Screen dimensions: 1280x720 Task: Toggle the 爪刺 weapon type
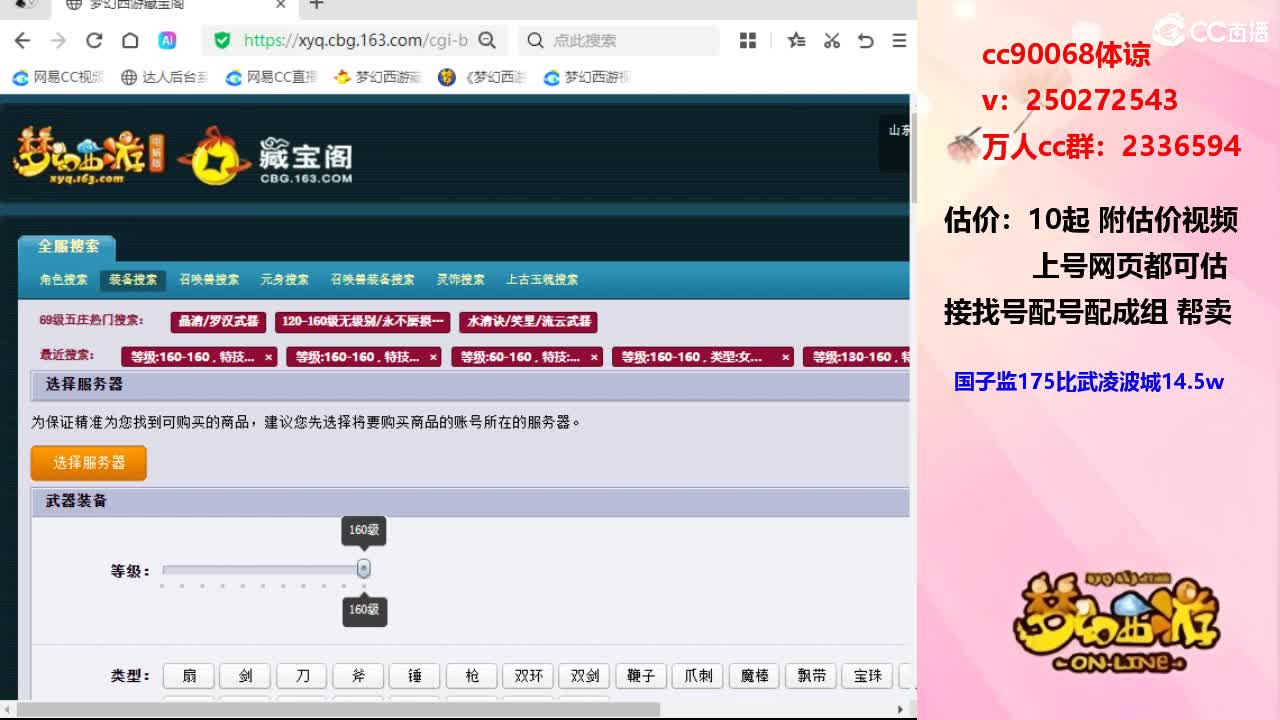point(698,676)
